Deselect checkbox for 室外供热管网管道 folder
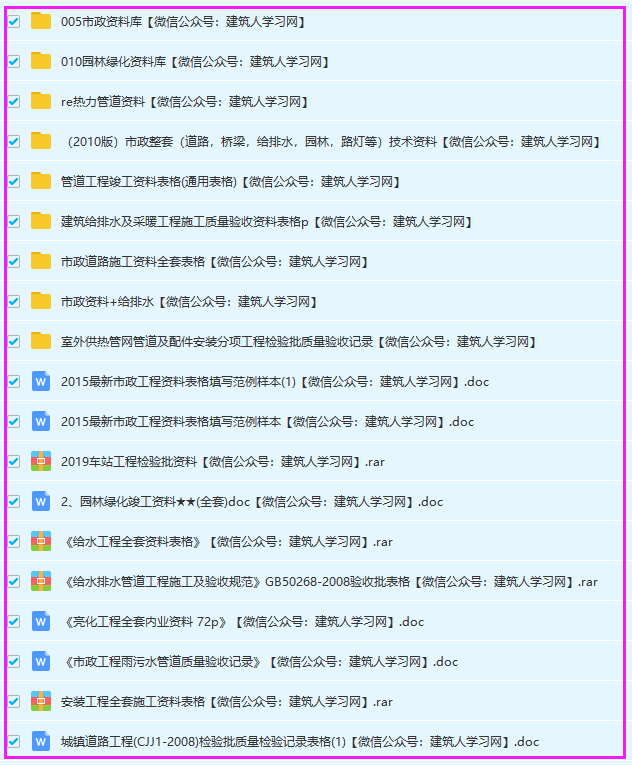Image resolution: width=632 pixels, height=765 pixels. [14, 342]
